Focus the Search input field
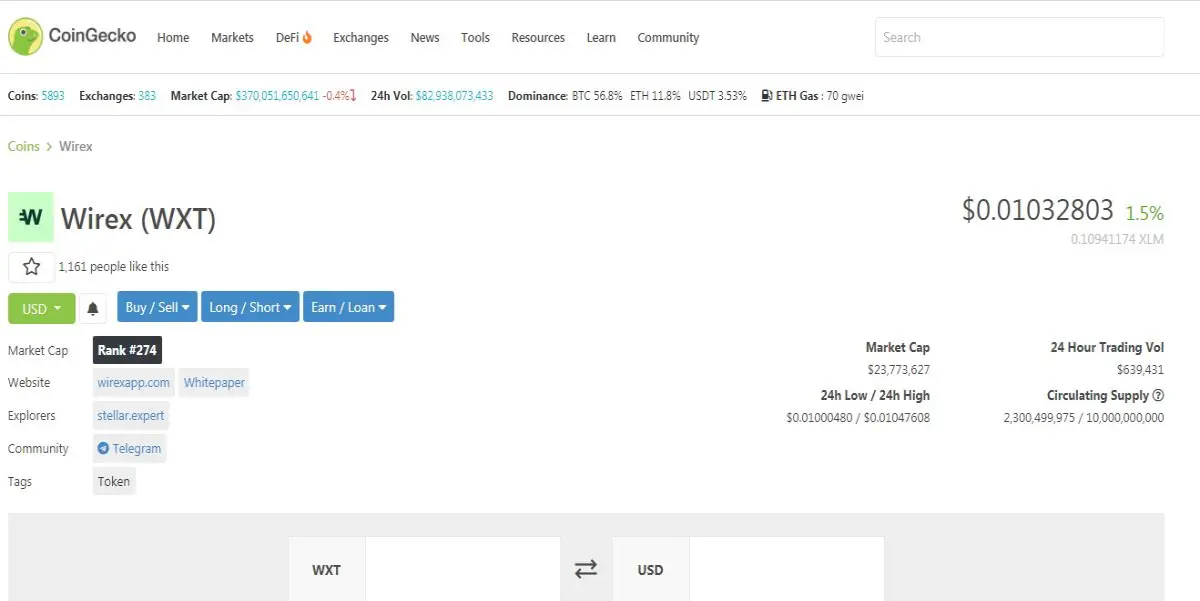Image resolution: width=1200 pixels, height=601 pixels. (1019, 37)
